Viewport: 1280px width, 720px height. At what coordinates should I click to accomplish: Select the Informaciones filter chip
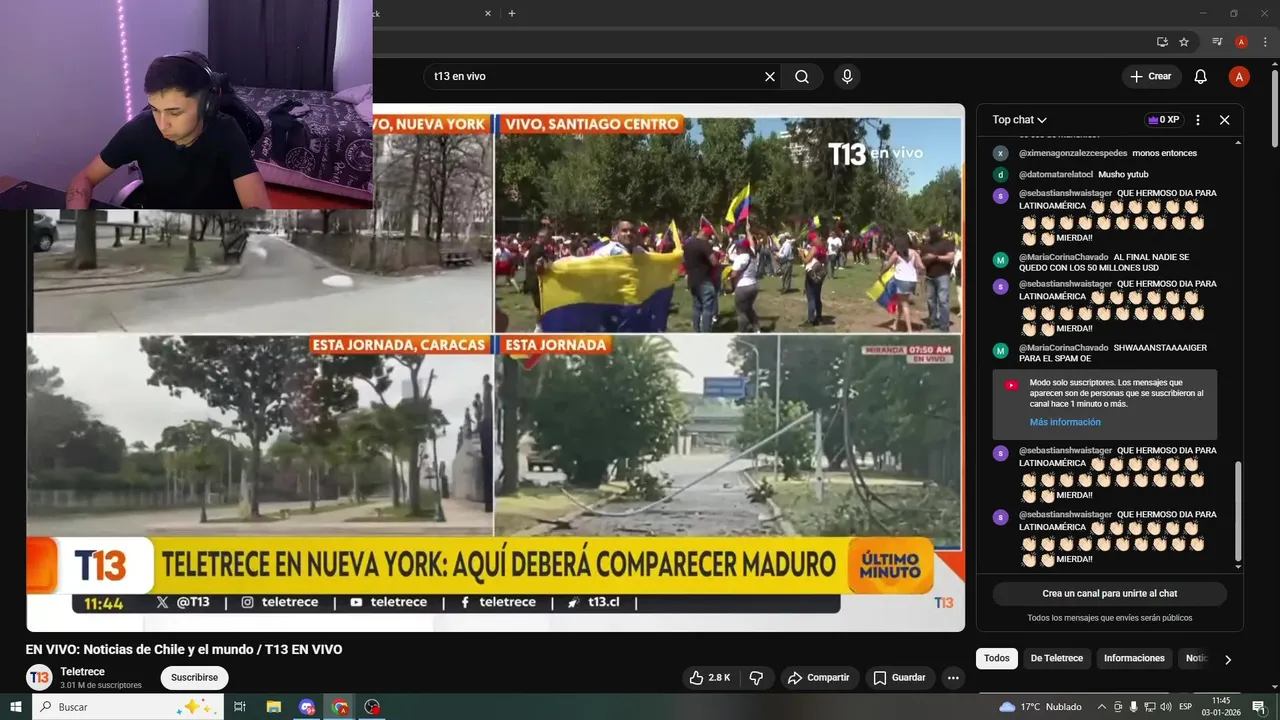pos(1134,658)
